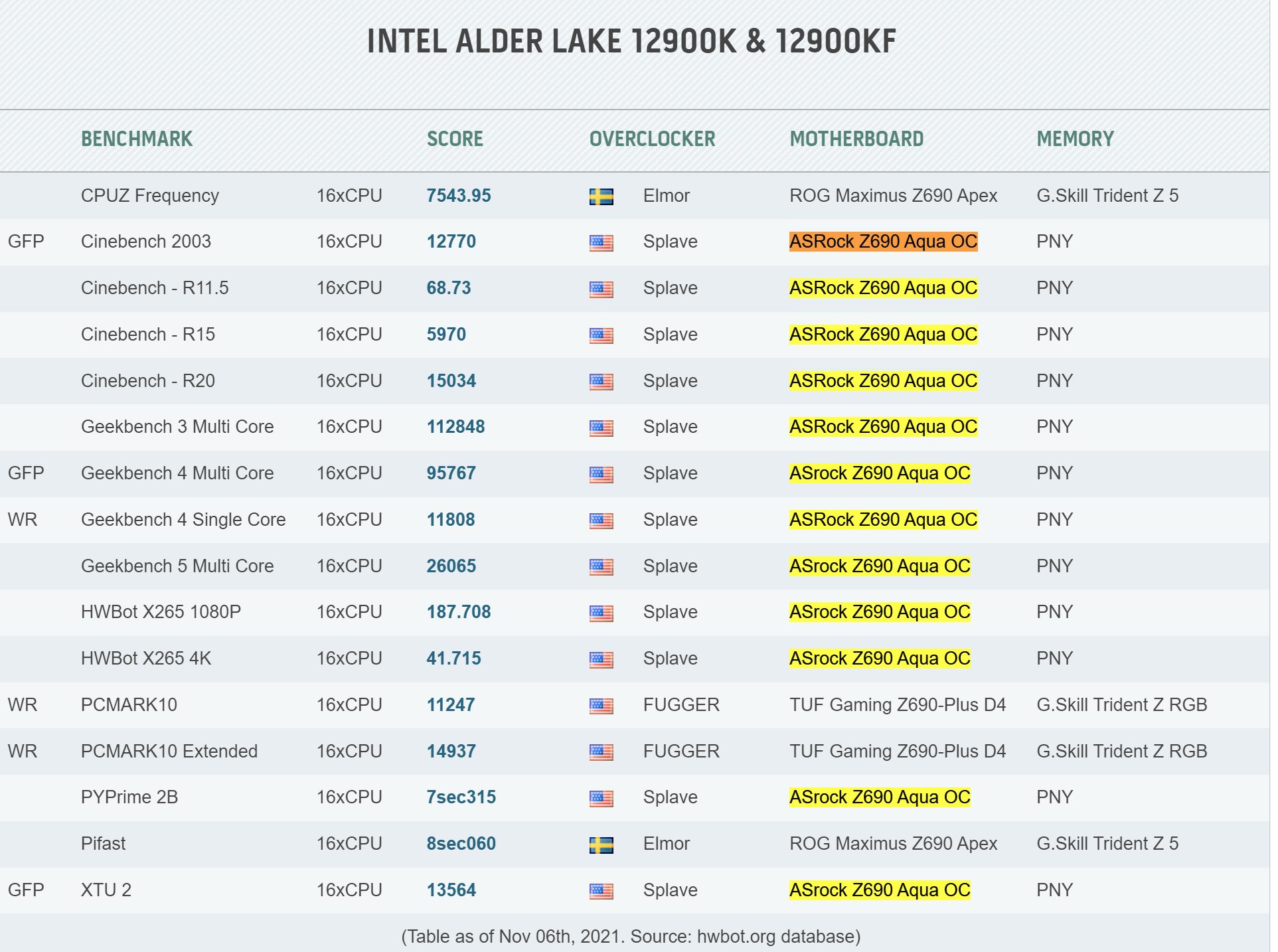The image size is (1278, 952).
Task: Click overclocker Splave in the XTU 2 row
Action: pyautogui.click(x=671, y=890)
